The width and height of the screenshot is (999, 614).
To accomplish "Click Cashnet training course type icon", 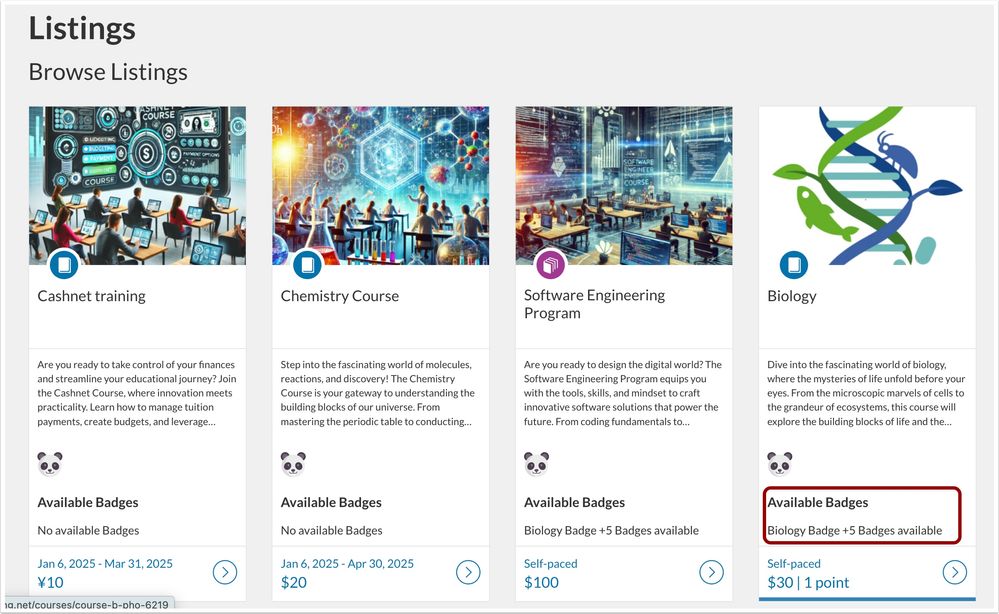I will pos(64,265).
